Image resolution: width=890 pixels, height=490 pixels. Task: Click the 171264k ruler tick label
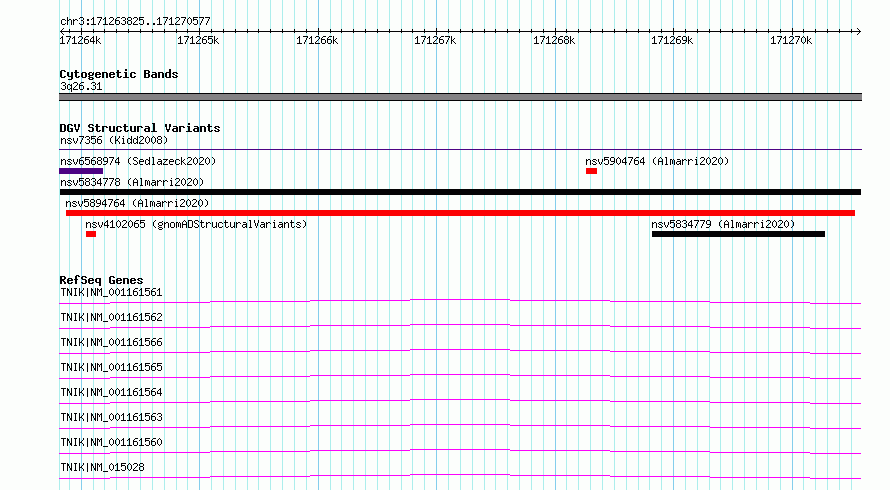tap(80, 40)
